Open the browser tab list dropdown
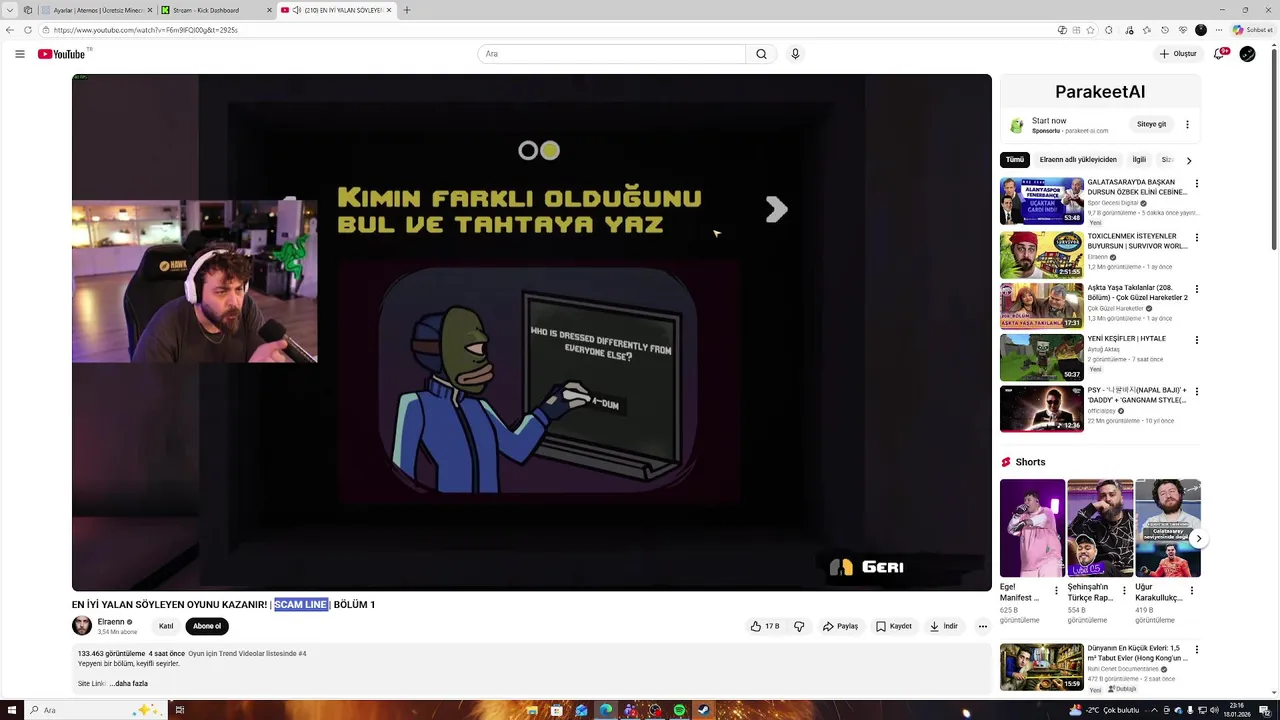This screenshot has width=1280, height=720. pos(9,10)
